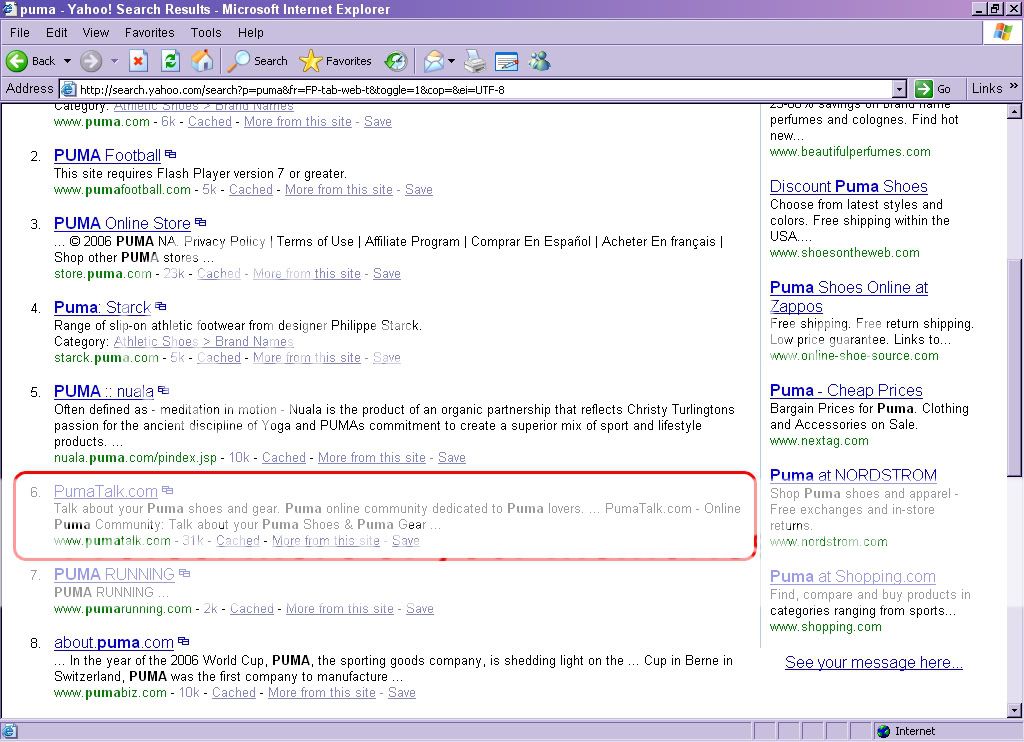Open the Edit menu
Viewport: 1024px width, 742px height.
click(x=56, y=33)
